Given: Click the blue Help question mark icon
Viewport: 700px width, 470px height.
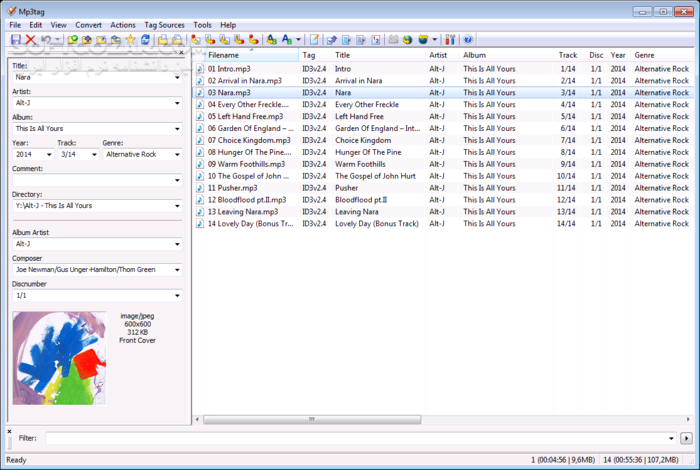Looking at the screenshot, I should pyautogui.click(x=467, y=40).
